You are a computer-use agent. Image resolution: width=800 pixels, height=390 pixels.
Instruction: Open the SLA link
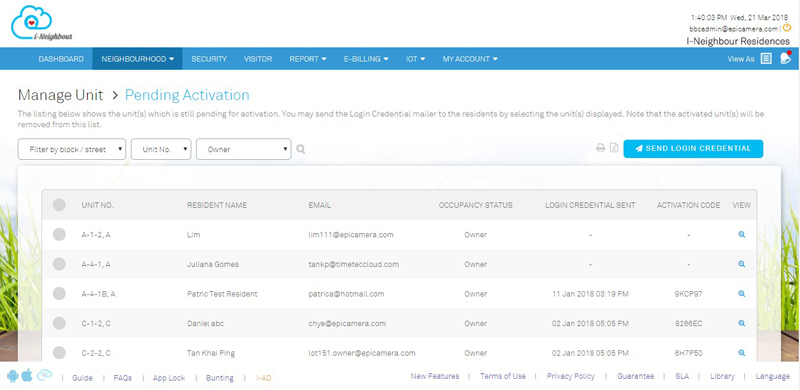682,376
